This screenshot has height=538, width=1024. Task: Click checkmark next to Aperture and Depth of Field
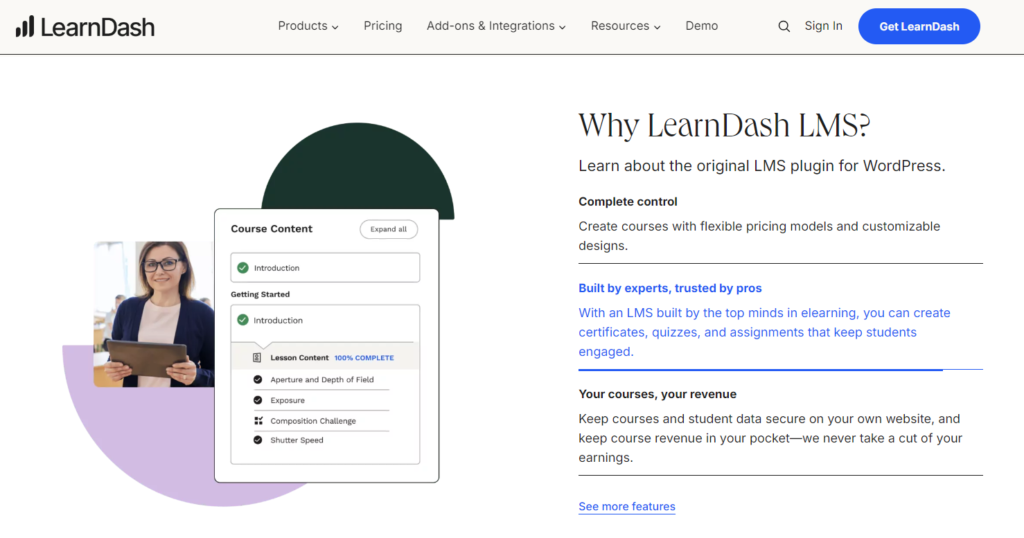pos(258,380)
